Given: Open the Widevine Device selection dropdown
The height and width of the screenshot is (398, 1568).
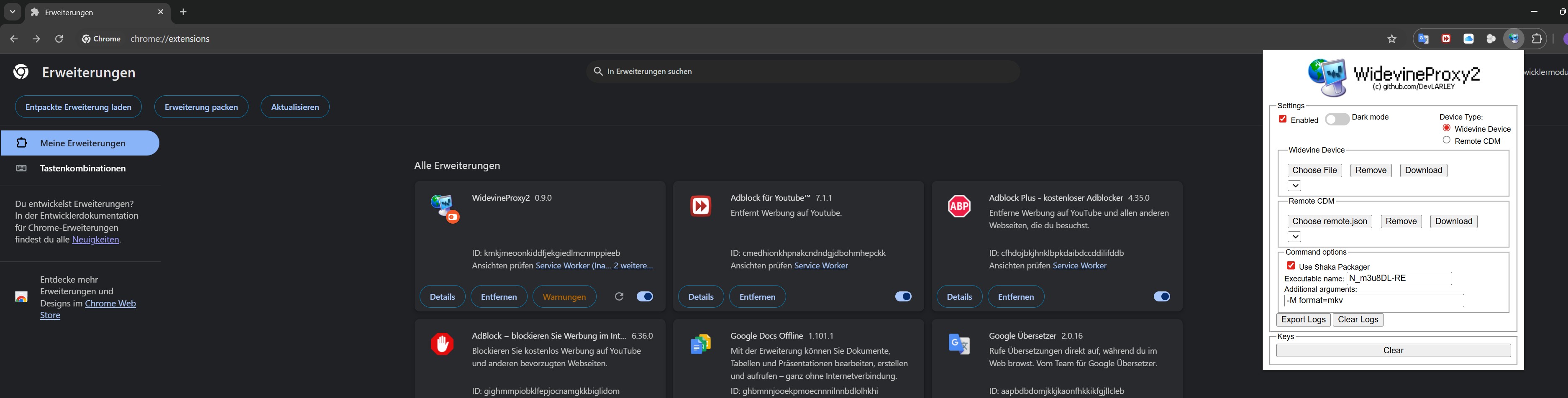Looking at the screenshot, I should coord(1295,186).
